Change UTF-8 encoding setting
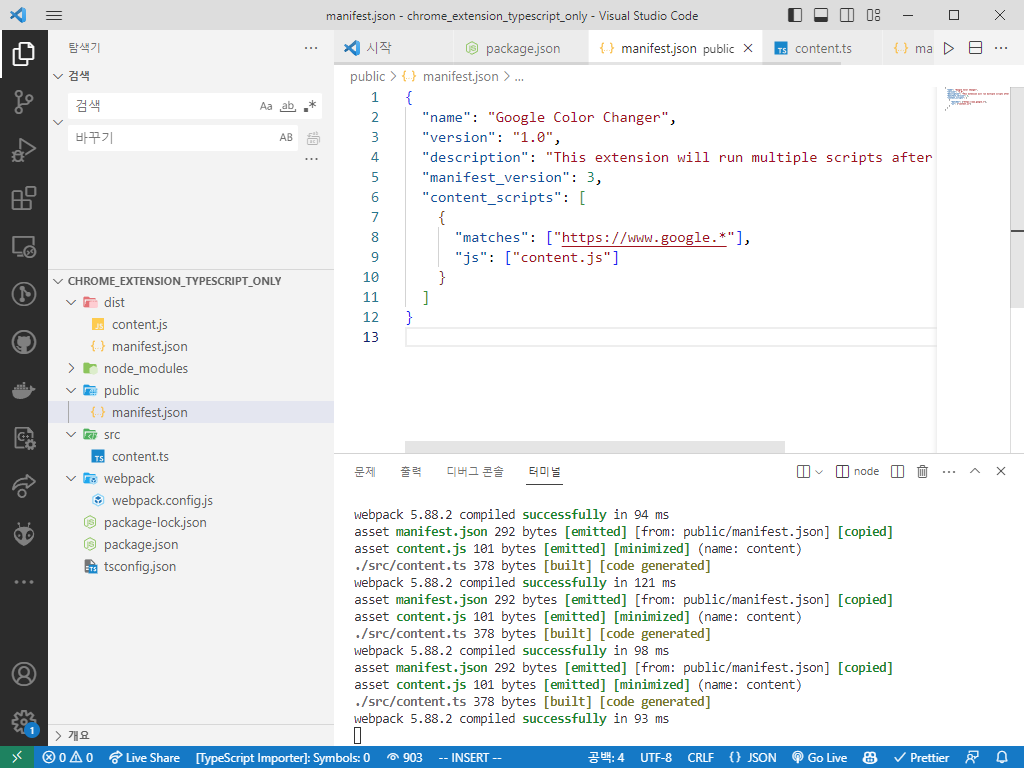Screen dimensions: 1024x768 [x=656, y=758]
